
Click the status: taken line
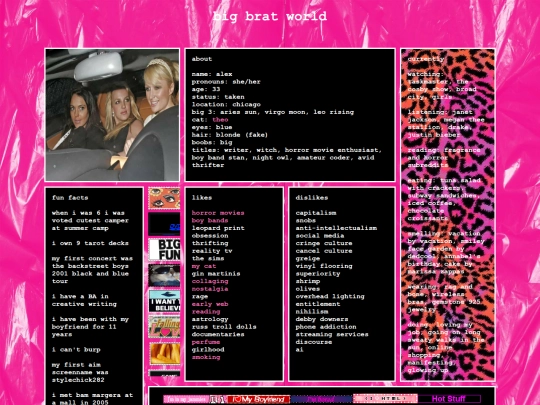218,97
